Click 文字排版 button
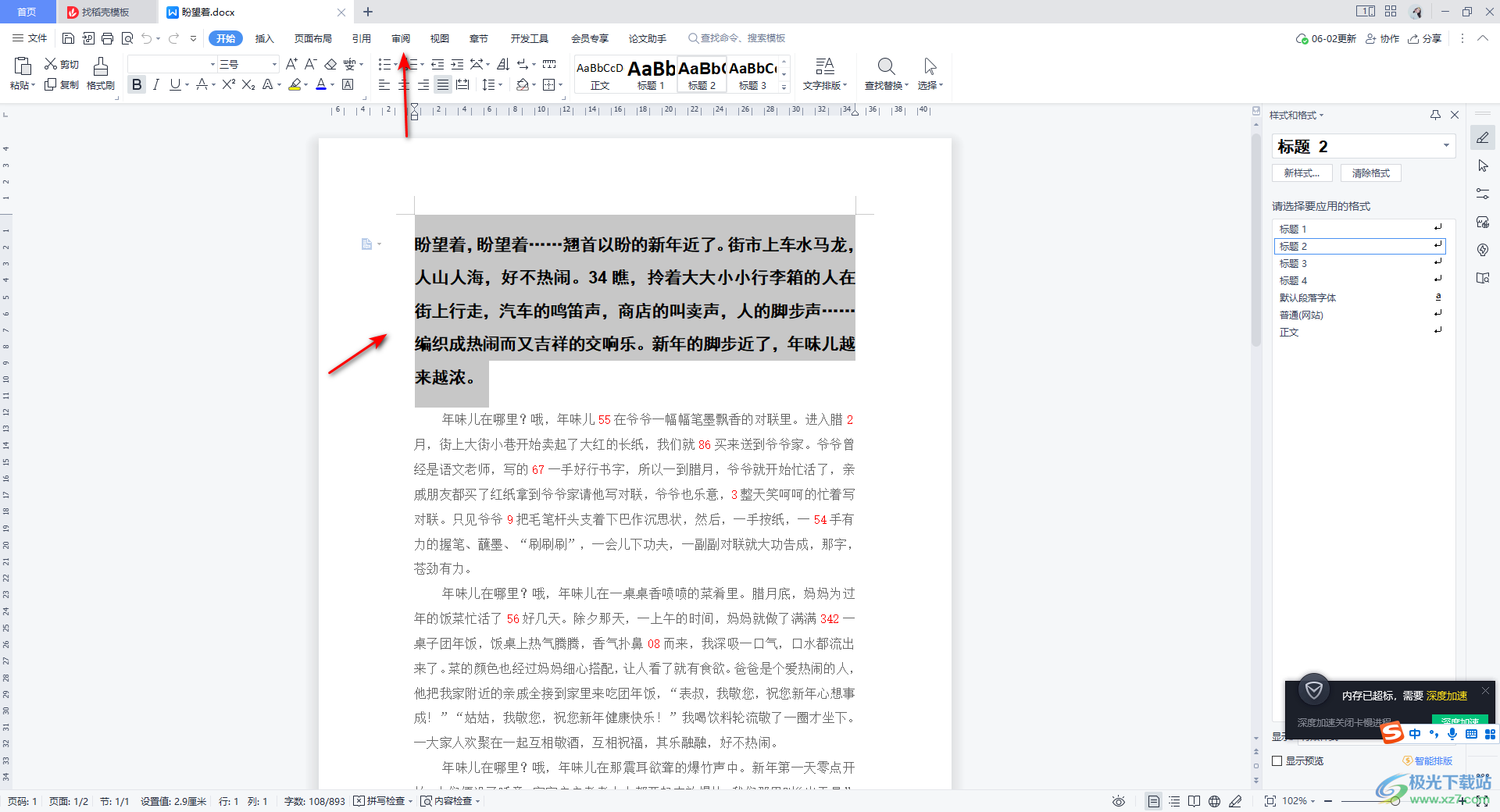The width and height of the screenshot is (1500, 812). 825,73
